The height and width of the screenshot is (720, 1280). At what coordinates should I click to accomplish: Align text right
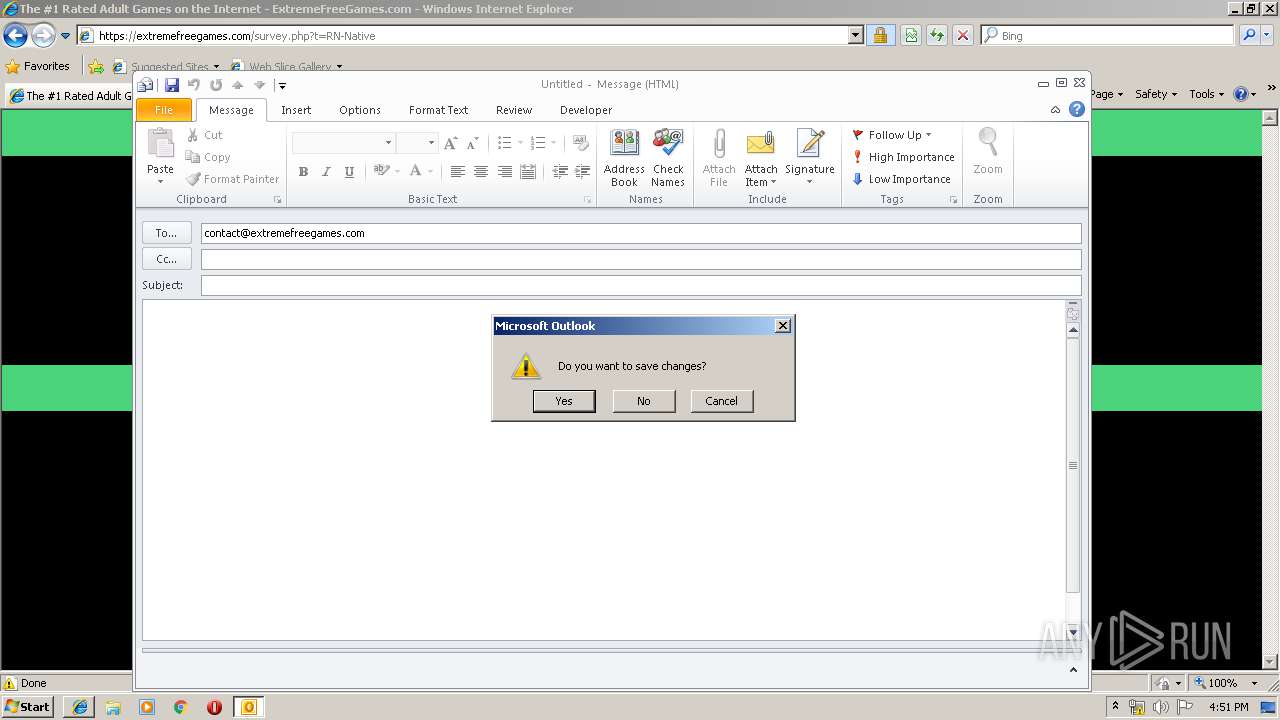504,172
